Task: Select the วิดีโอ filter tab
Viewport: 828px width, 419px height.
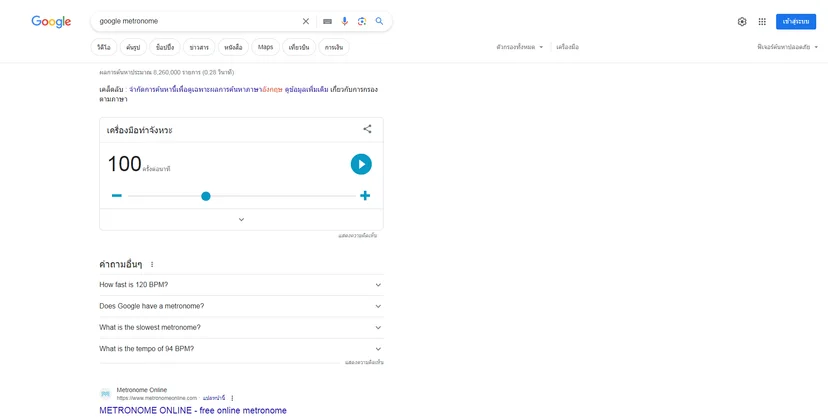Action: [104, 47]
